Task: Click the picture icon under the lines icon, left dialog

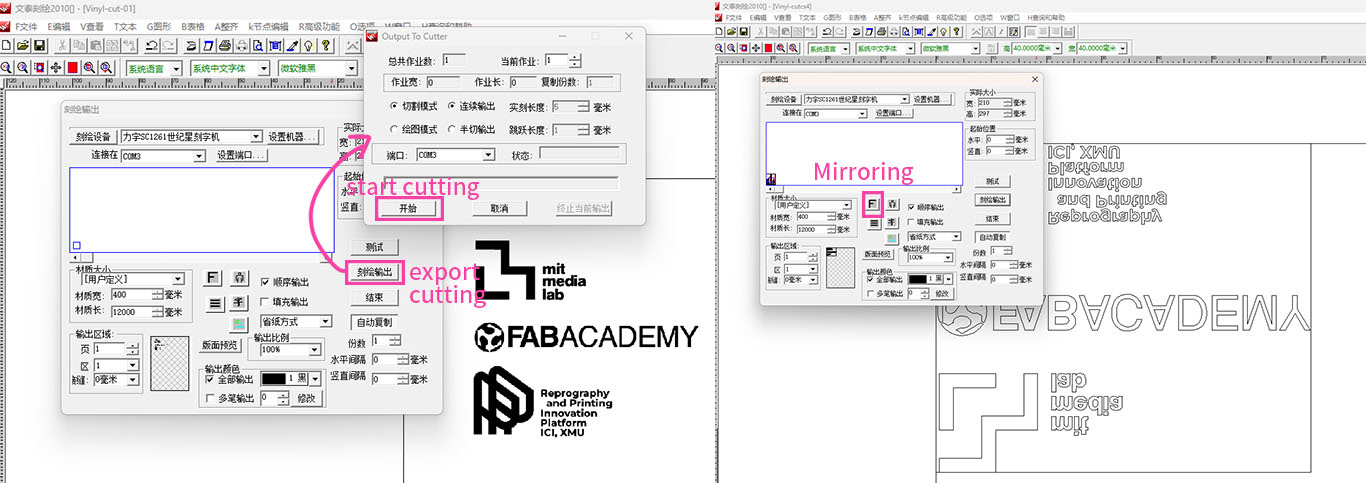Action: point(240,324)
